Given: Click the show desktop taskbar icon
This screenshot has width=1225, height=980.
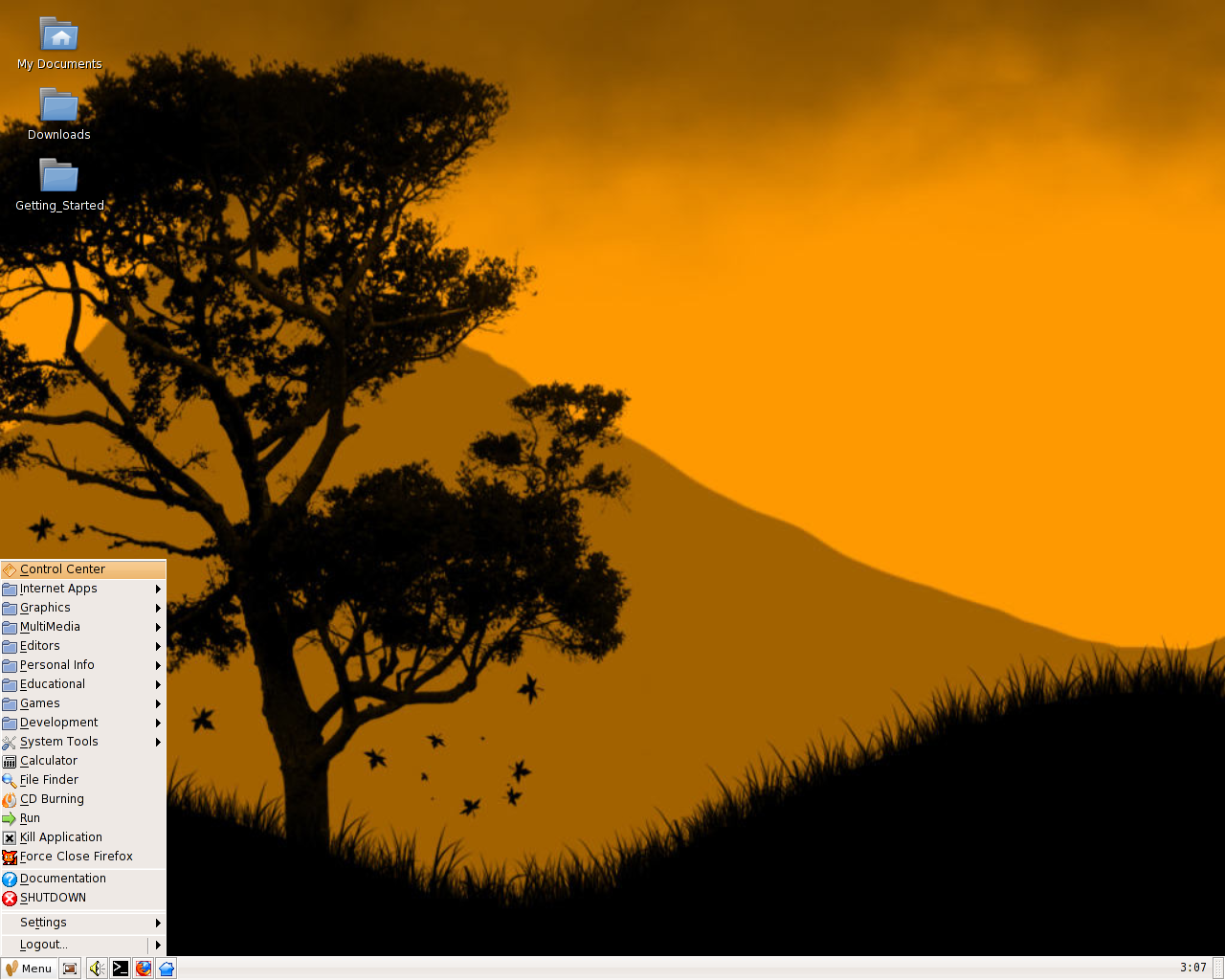Looking at the screenshot, I should click(x=70, y=969).
